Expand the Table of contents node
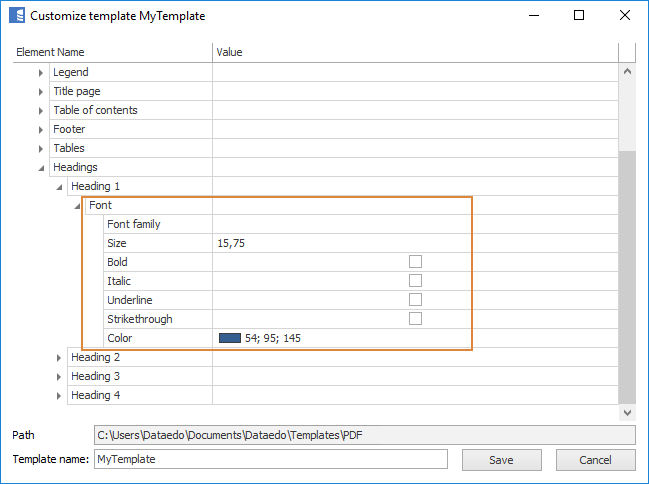The image size is (649, 484). tap(41, 111)
